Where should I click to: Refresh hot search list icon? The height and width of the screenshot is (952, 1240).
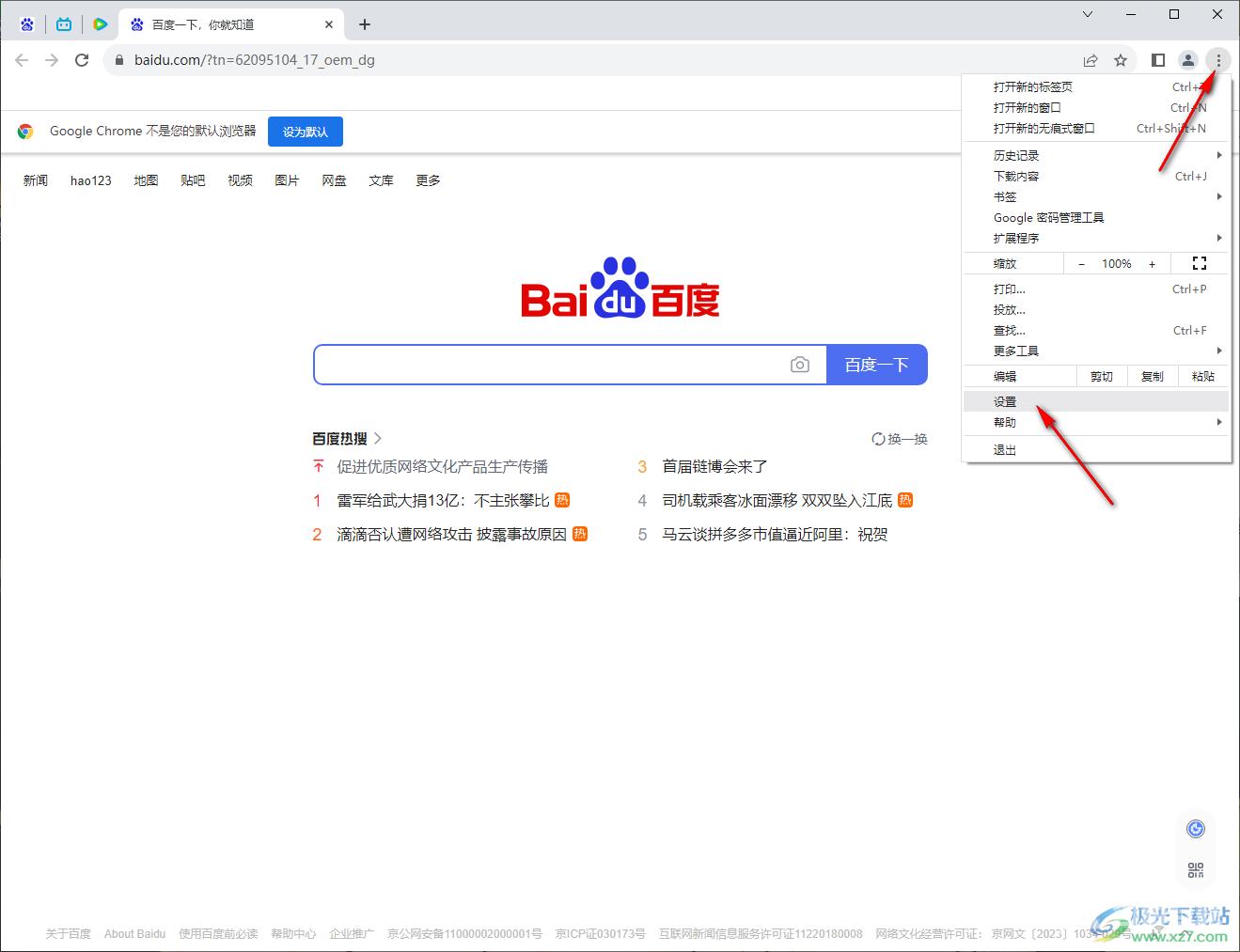point(878,439)
